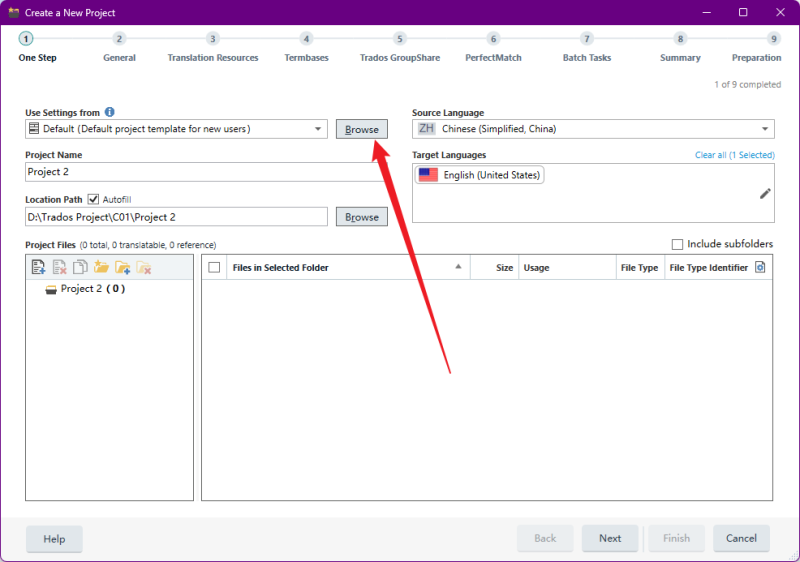Viewport: 800px width, 562px height.
Task: Tick the select-all checkbox in files header
Action: 214,267
